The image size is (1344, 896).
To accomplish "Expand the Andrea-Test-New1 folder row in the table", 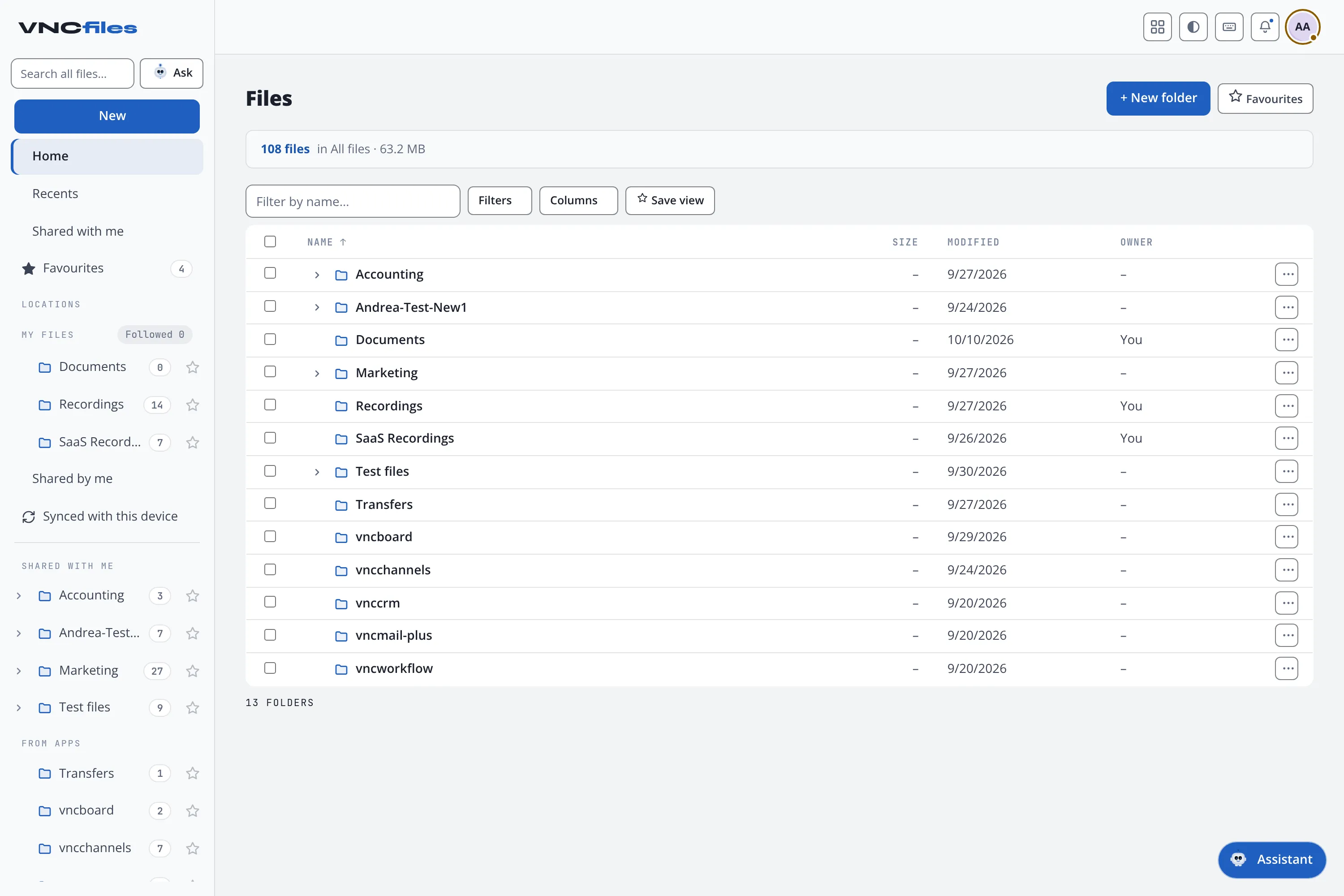I will 317,307.
